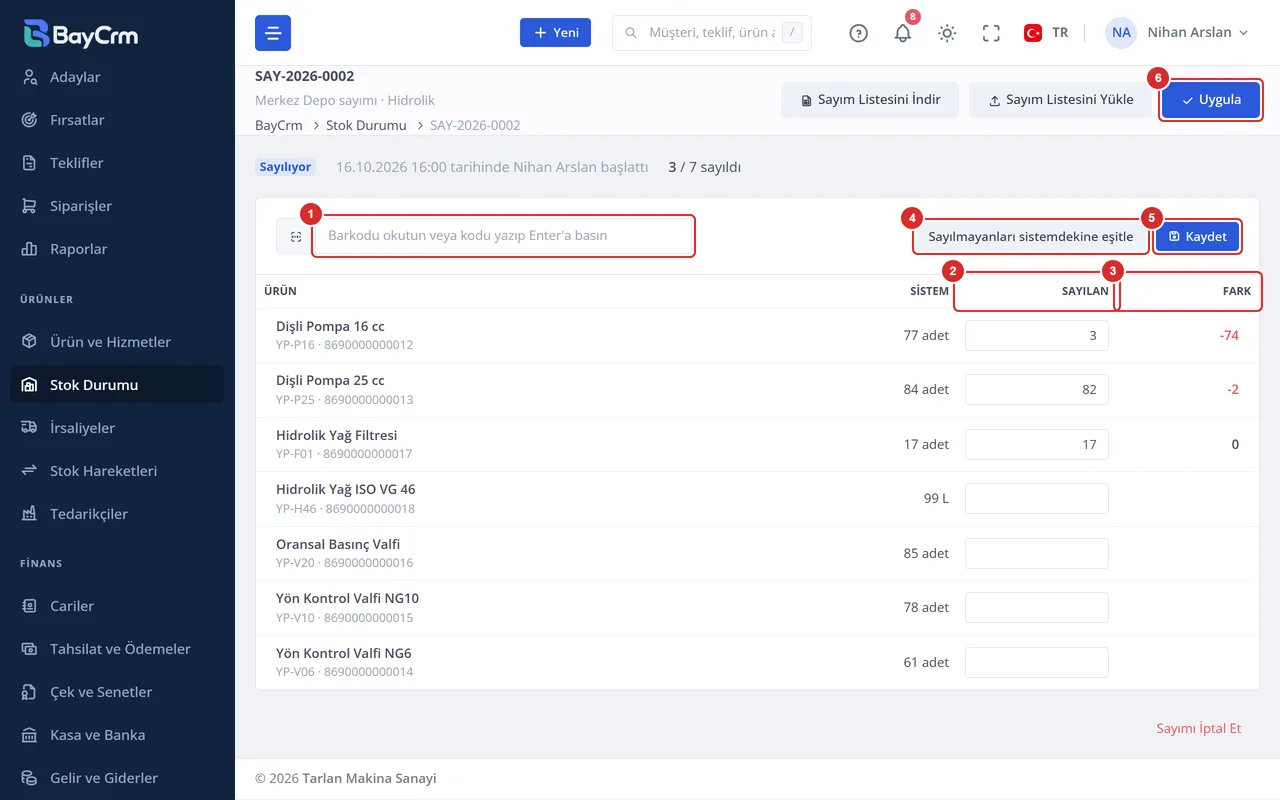Switch theme with the sun icon
The image size is (1280, 800).
pos(947,33)
